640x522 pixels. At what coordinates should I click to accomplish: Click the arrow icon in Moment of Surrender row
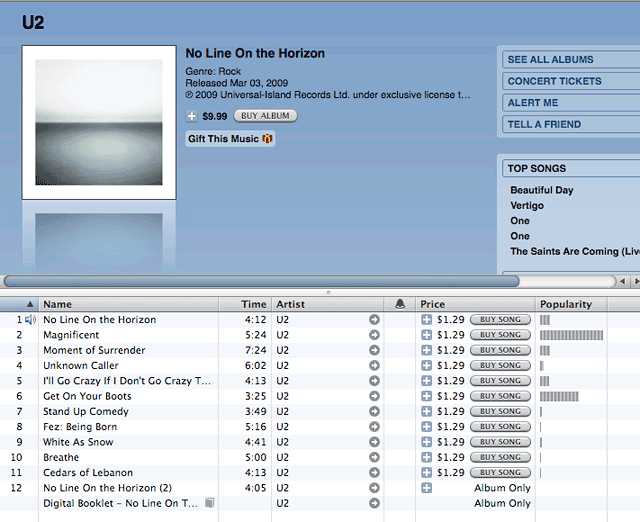coord(374,350)
